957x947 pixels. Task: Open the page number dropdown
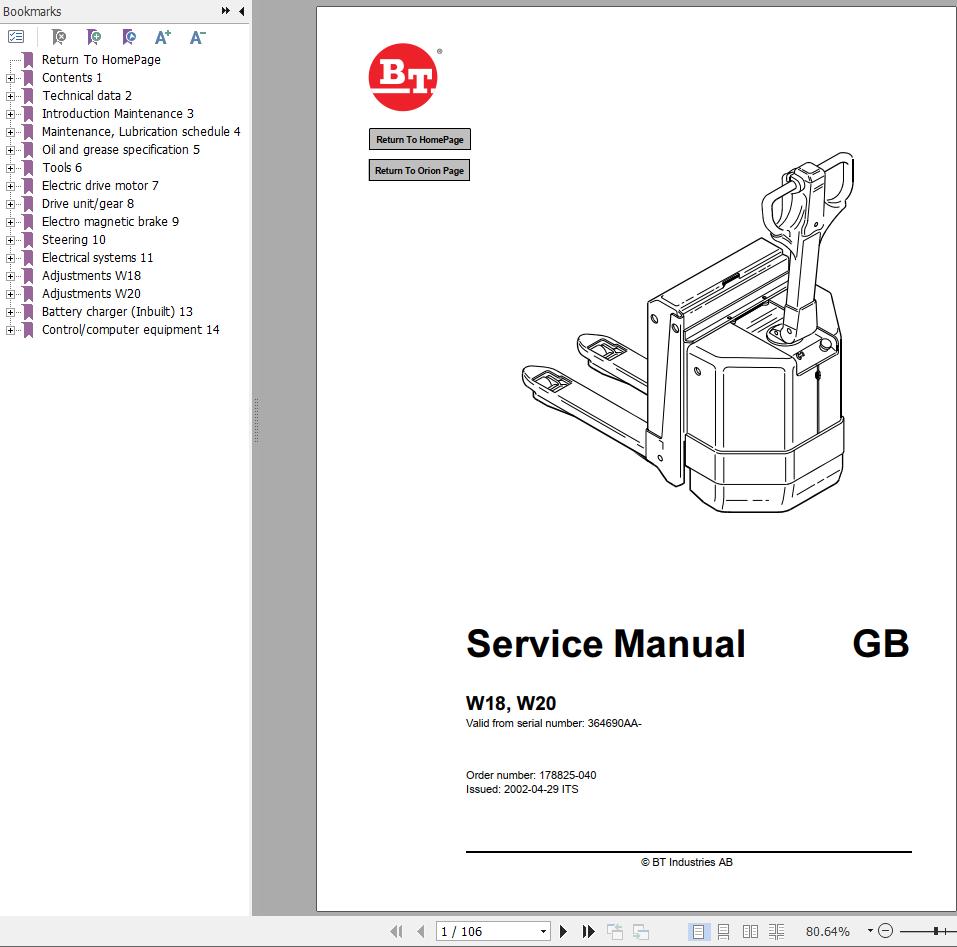click(x=543, y=930)
